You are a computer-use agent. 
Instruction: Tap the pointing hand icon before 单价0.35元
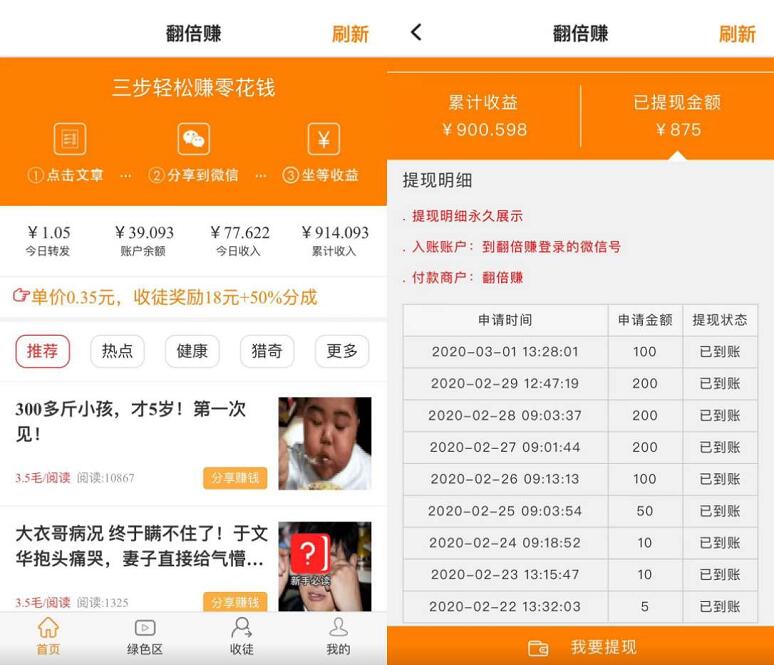point(20,297)
